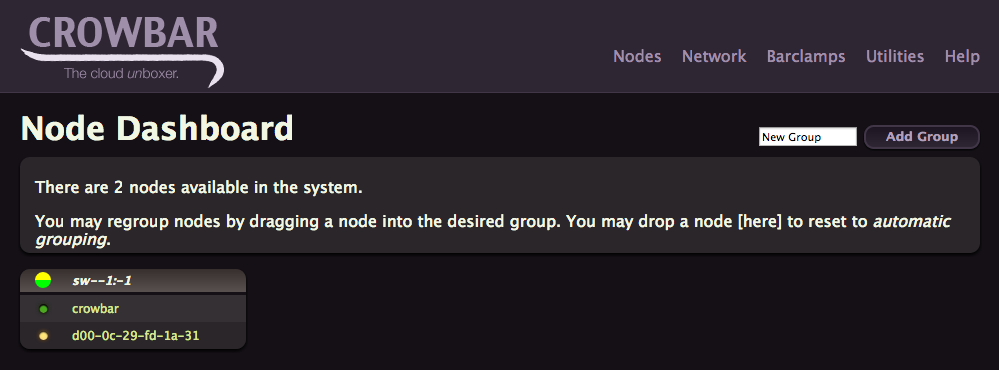Viewport: 999px width, 370px height.
Task: Click the italic "automatic grouping" text
Action: pos(492,232)
